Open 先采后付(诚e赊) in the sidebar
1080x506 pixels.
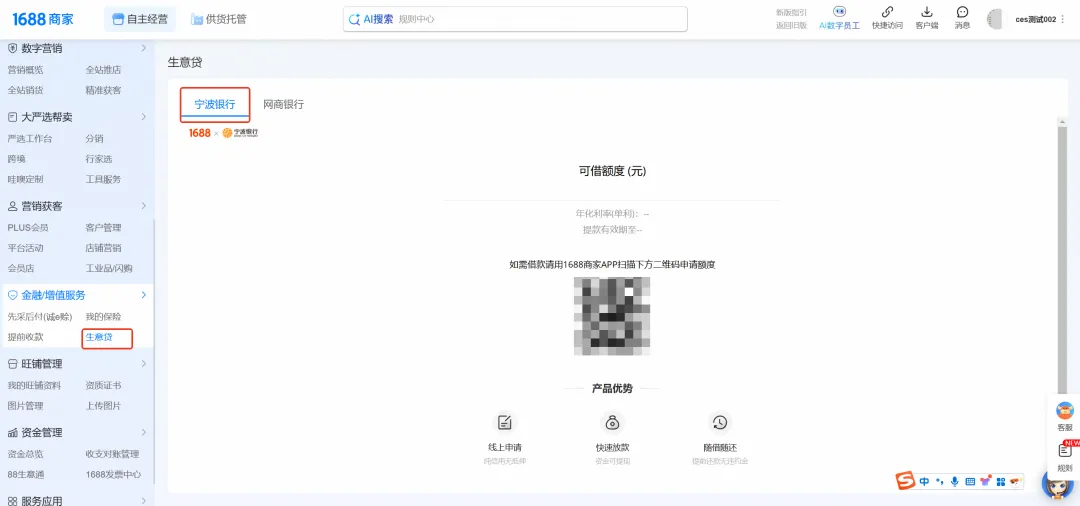click(40, 317)
